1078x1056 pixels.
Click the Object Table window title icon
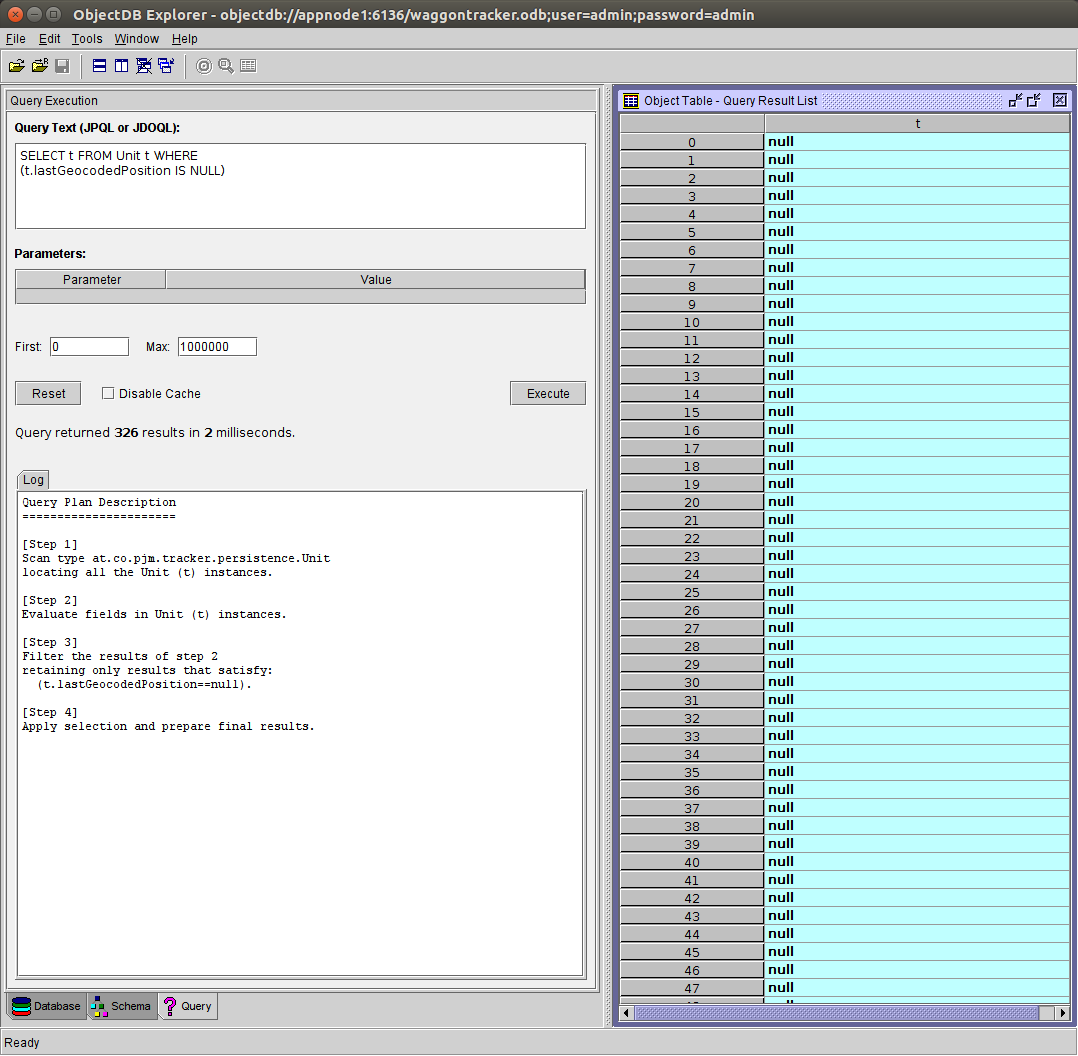(x=630, y=101)
